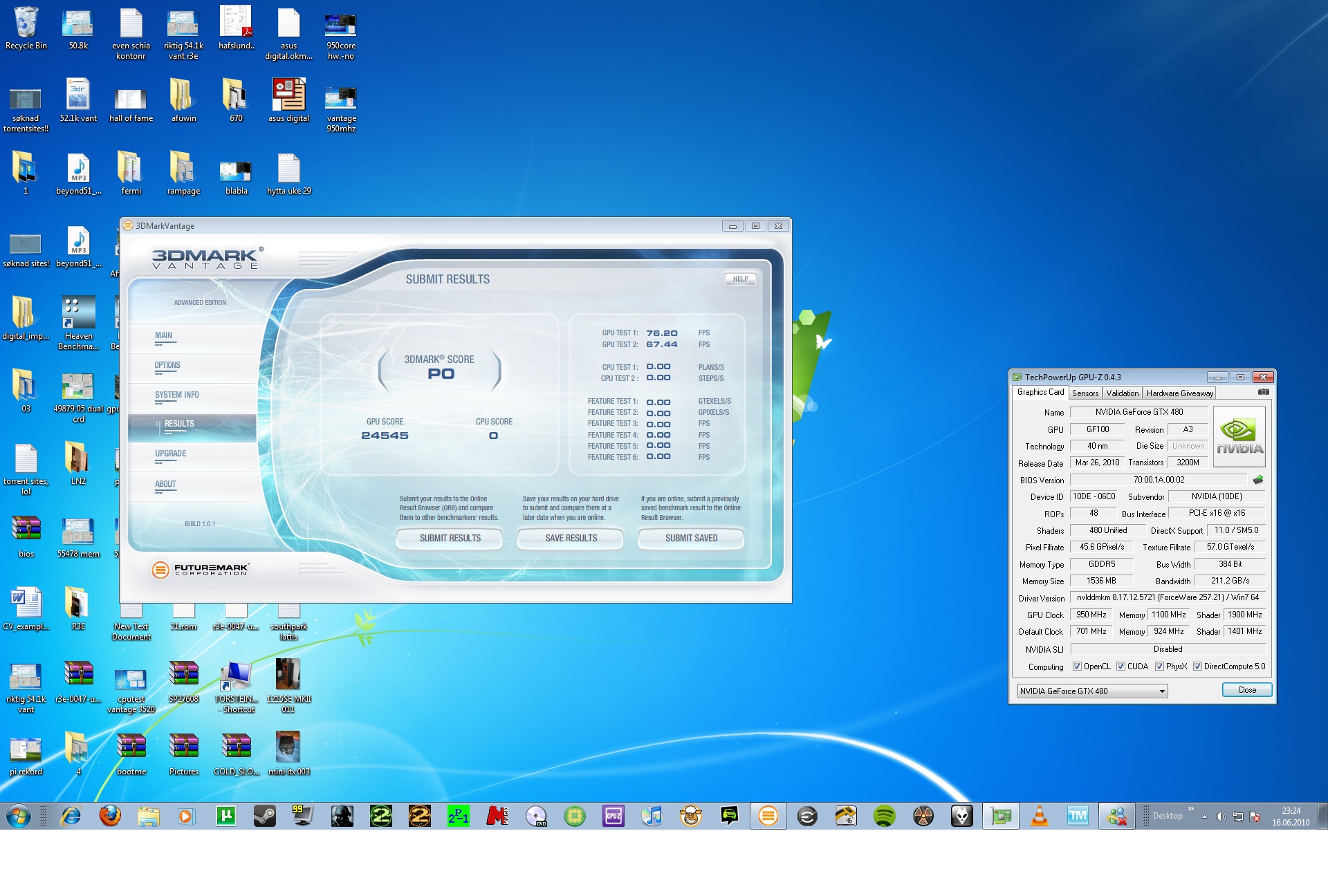Click the network tray icon
This screenshot has width=1328, height=896.
1238,816
